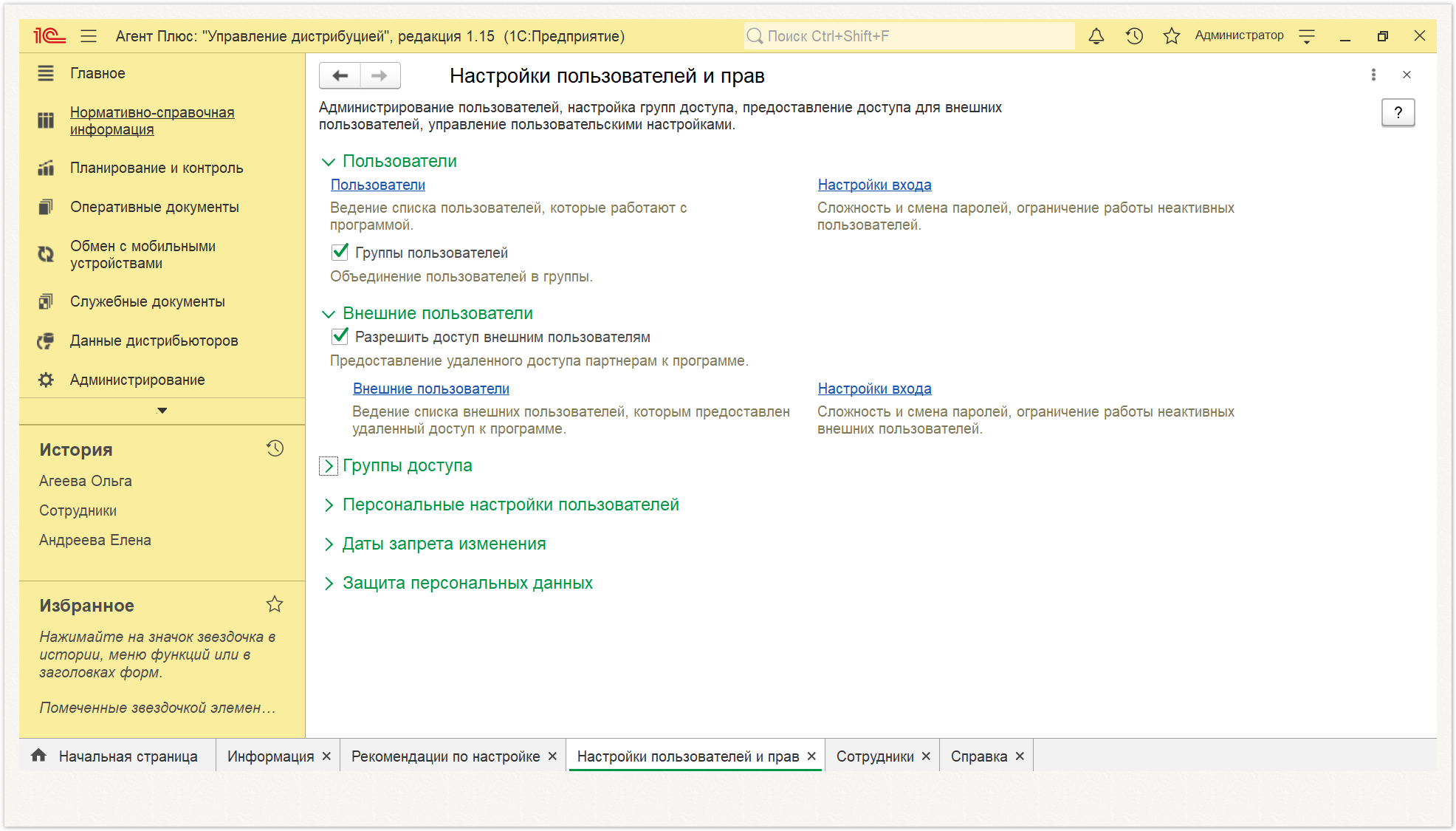Close the Рекомендации по настройке tab

coord(552,756)
